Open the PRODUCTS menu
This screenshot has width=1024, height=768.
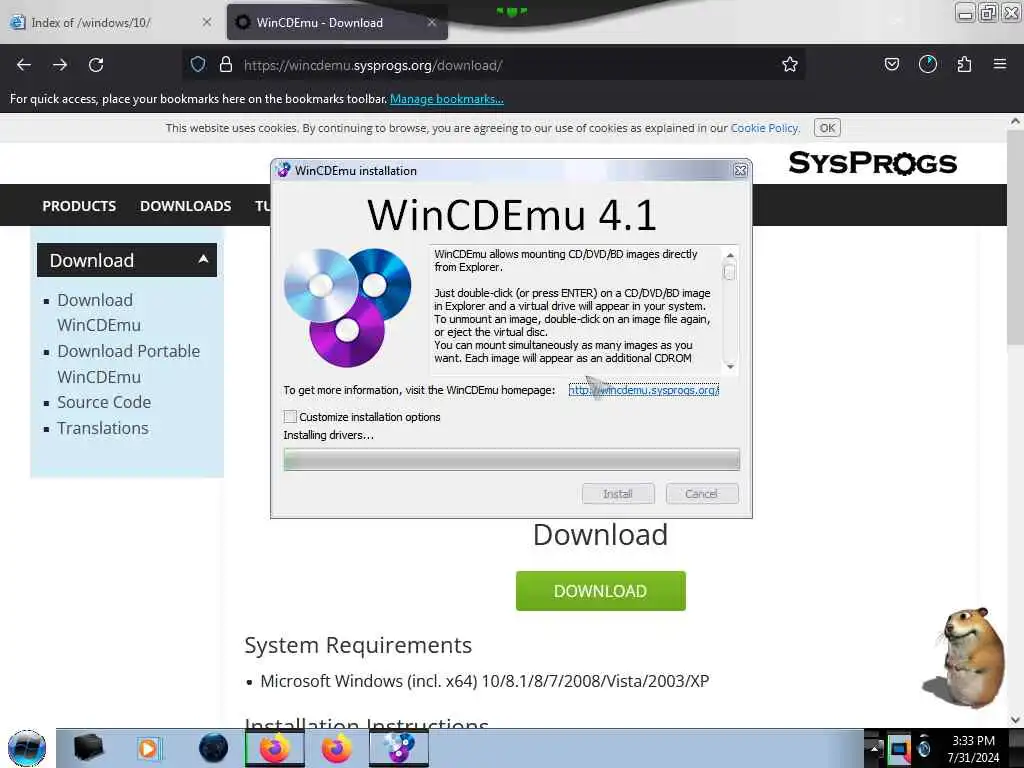(x=79, y=206)
